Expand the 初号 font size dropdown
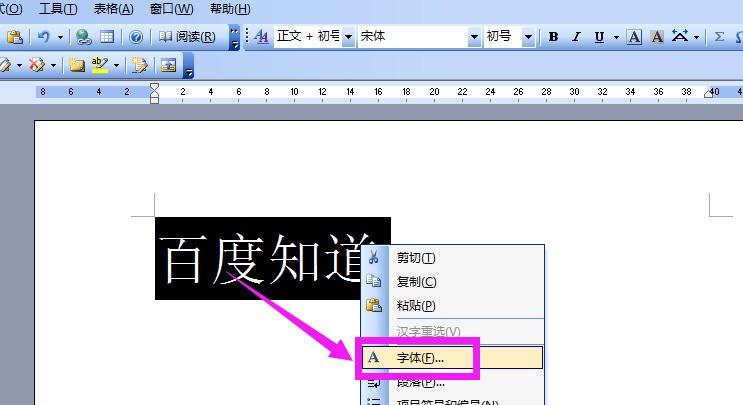This screenshot has width=743, height=405. coord(528,37)
